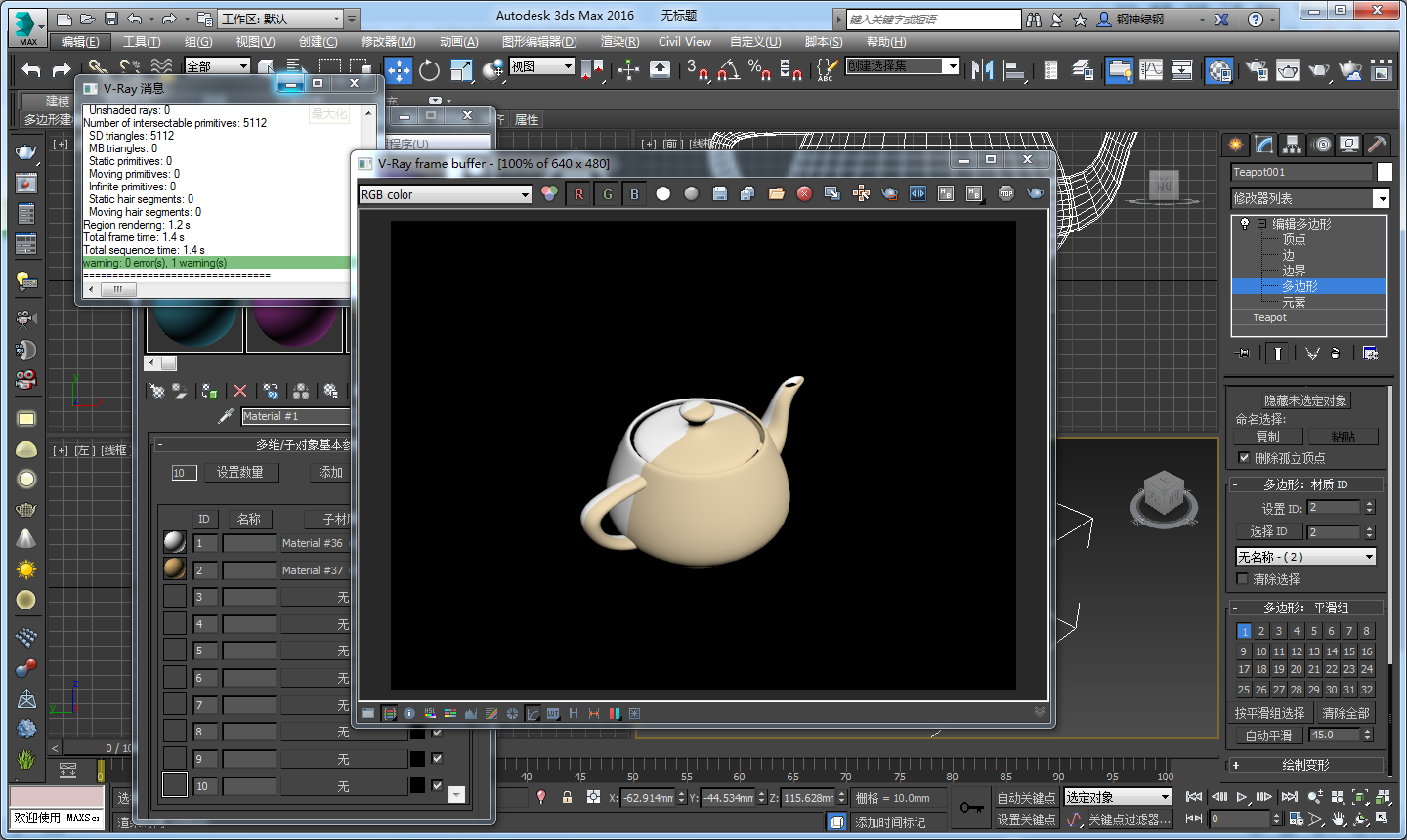Open workspace (工作区) dropdown in title bar
Viewport: 1407px width, 840px height.
pyautogui.click(x=281, y=19)
